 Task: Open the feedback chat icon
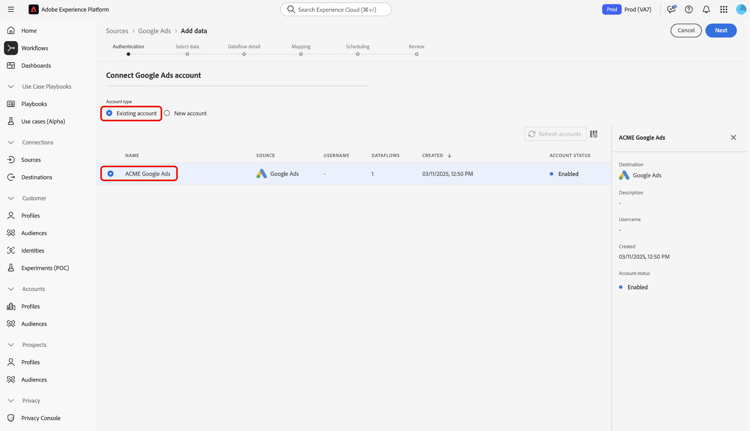(671, 9)
